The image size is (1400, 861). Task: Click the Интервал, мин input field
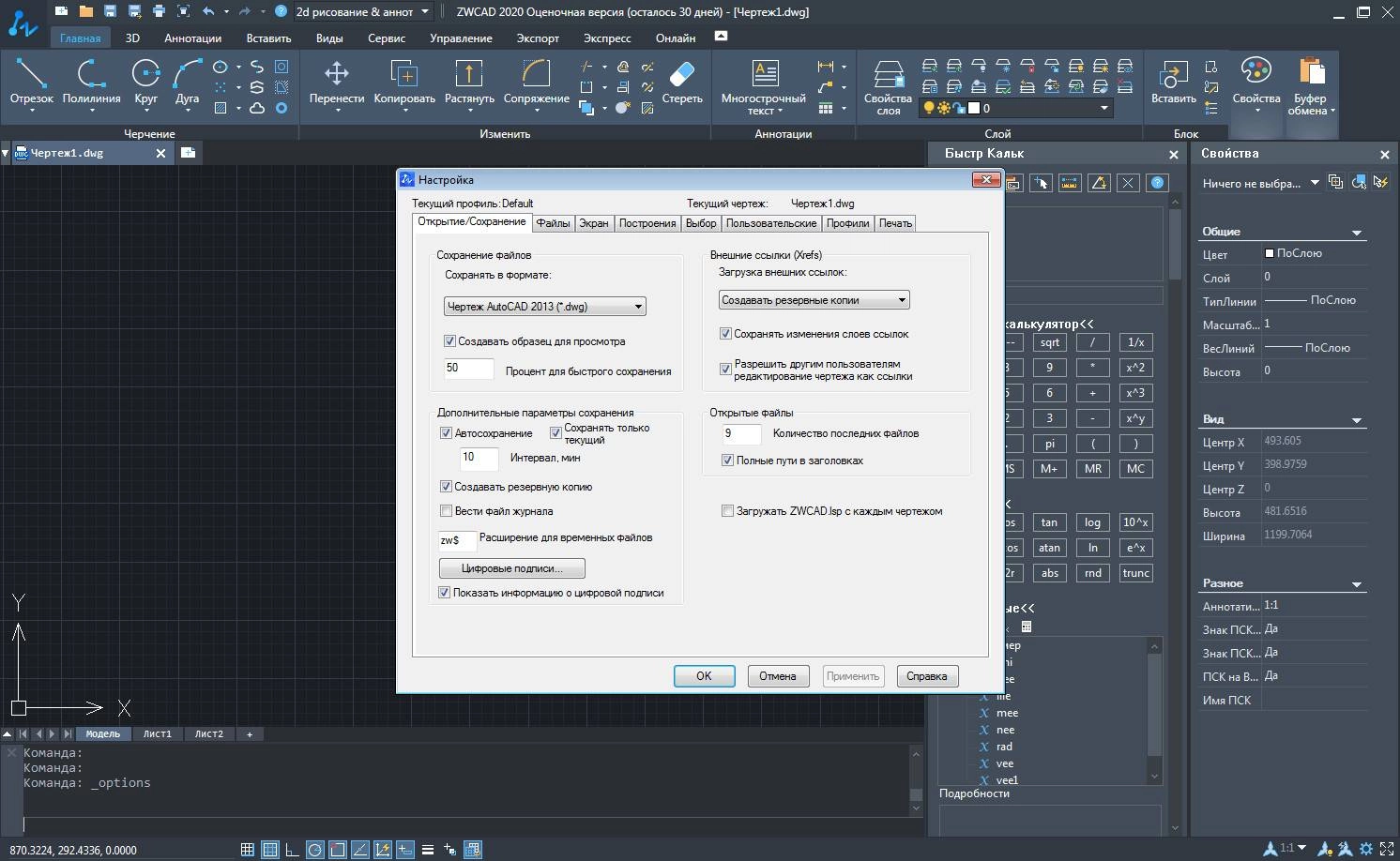[x=479, y=459]
